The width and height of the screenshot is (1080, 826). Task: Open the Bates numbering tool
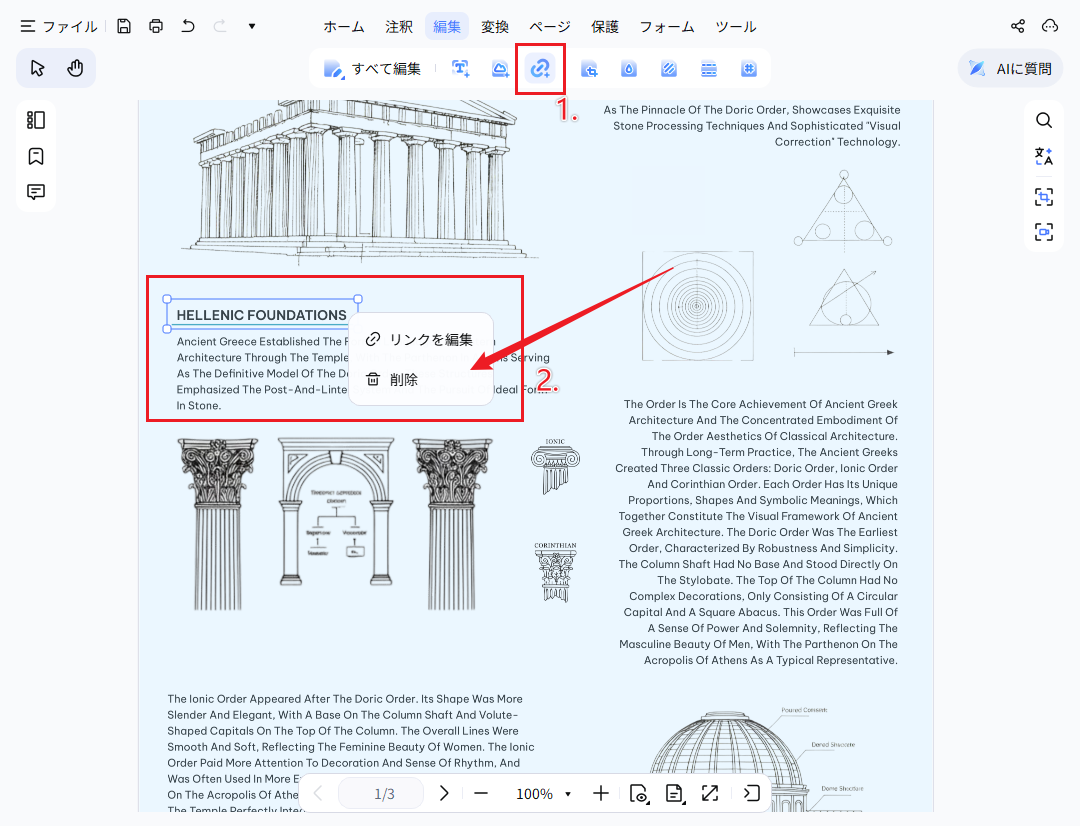749,68
